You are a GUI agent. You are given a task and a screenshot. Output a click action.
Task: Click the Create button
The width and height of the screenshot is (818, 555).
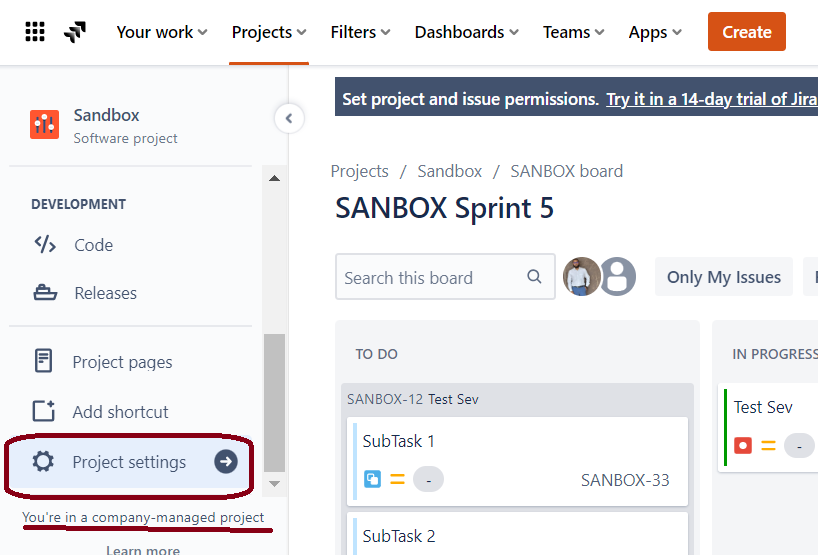tap(747, 32)
